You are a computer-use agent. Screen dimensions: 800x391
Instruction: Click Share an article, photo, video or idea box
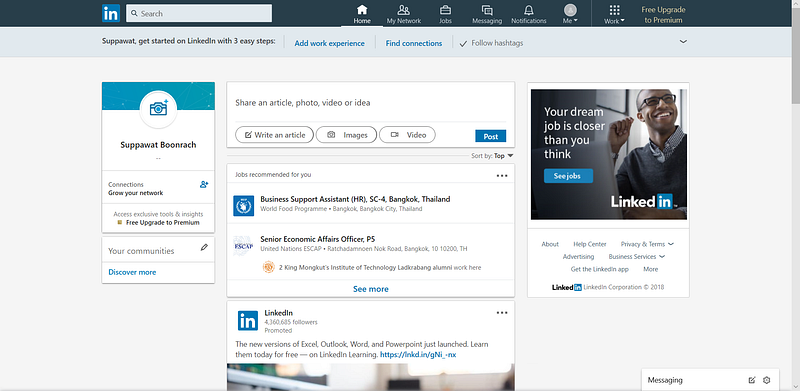coord(370,103)
